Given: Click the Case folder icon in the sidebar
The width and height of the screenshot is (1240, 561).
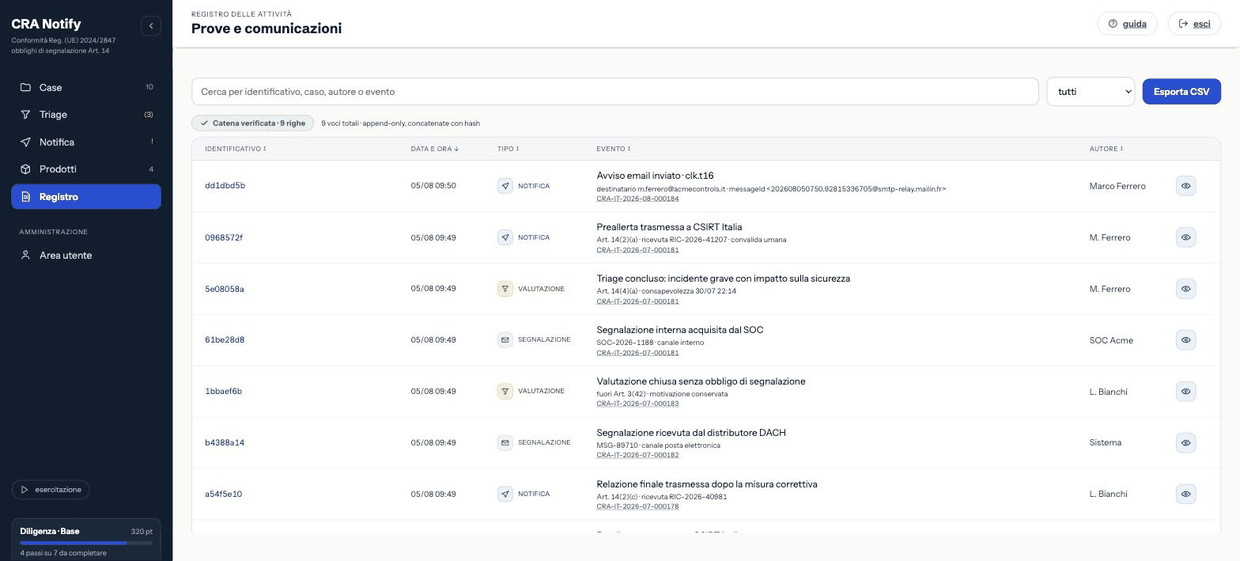Looking at the screenshot, I should (26, 87).
